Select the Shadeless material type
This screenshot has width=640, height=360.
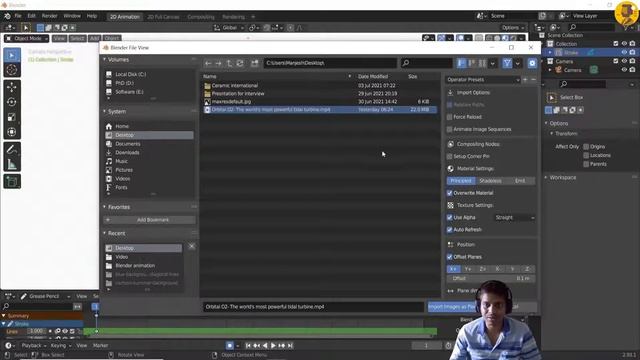(490, 181)
